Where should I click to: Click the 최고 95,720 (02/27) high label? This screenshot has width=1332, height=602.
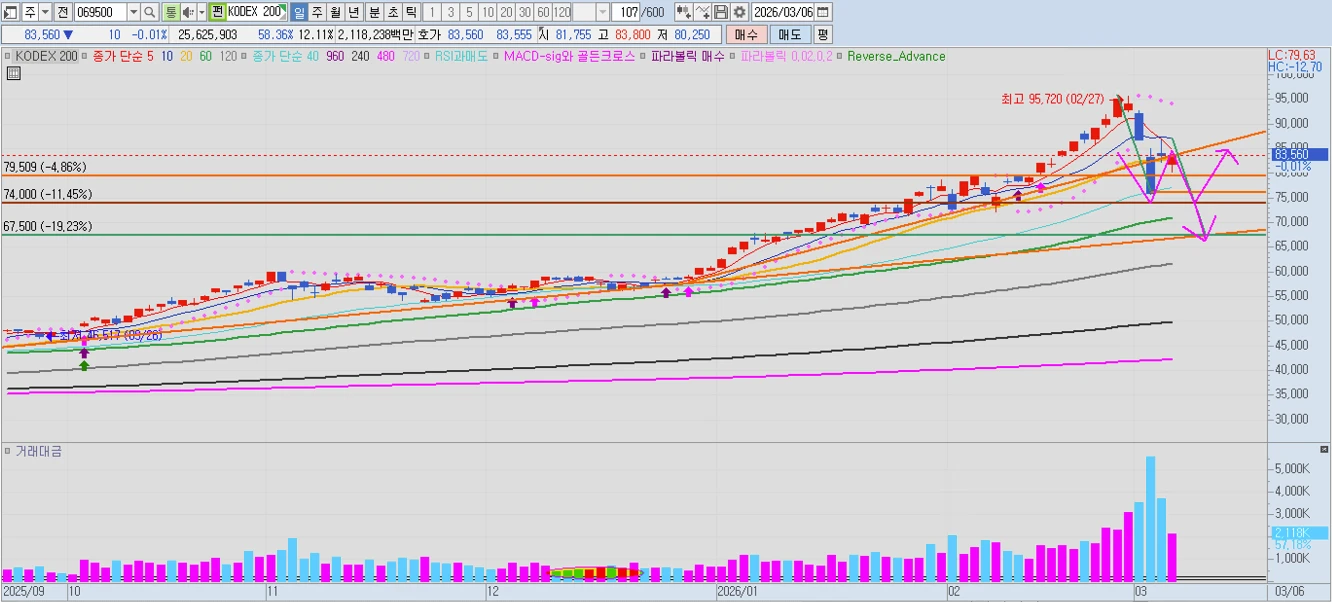pos(1052,99)
